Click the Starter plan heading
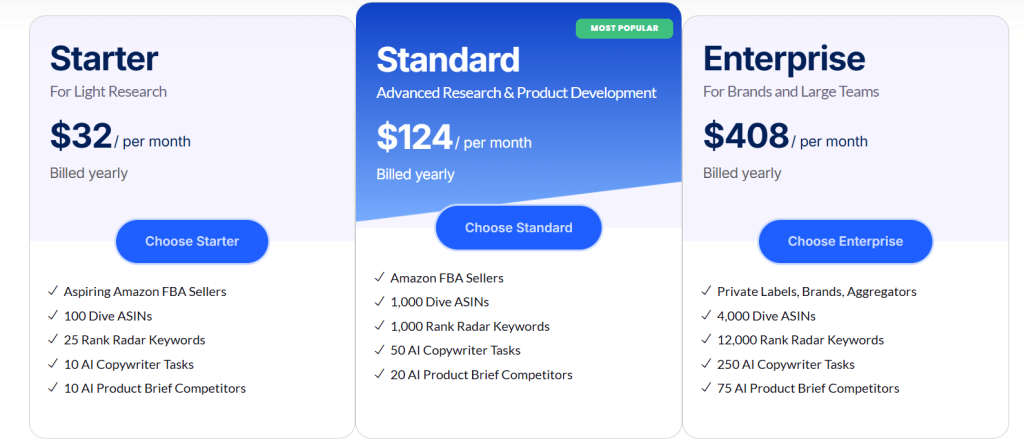 tap(104, 59)
